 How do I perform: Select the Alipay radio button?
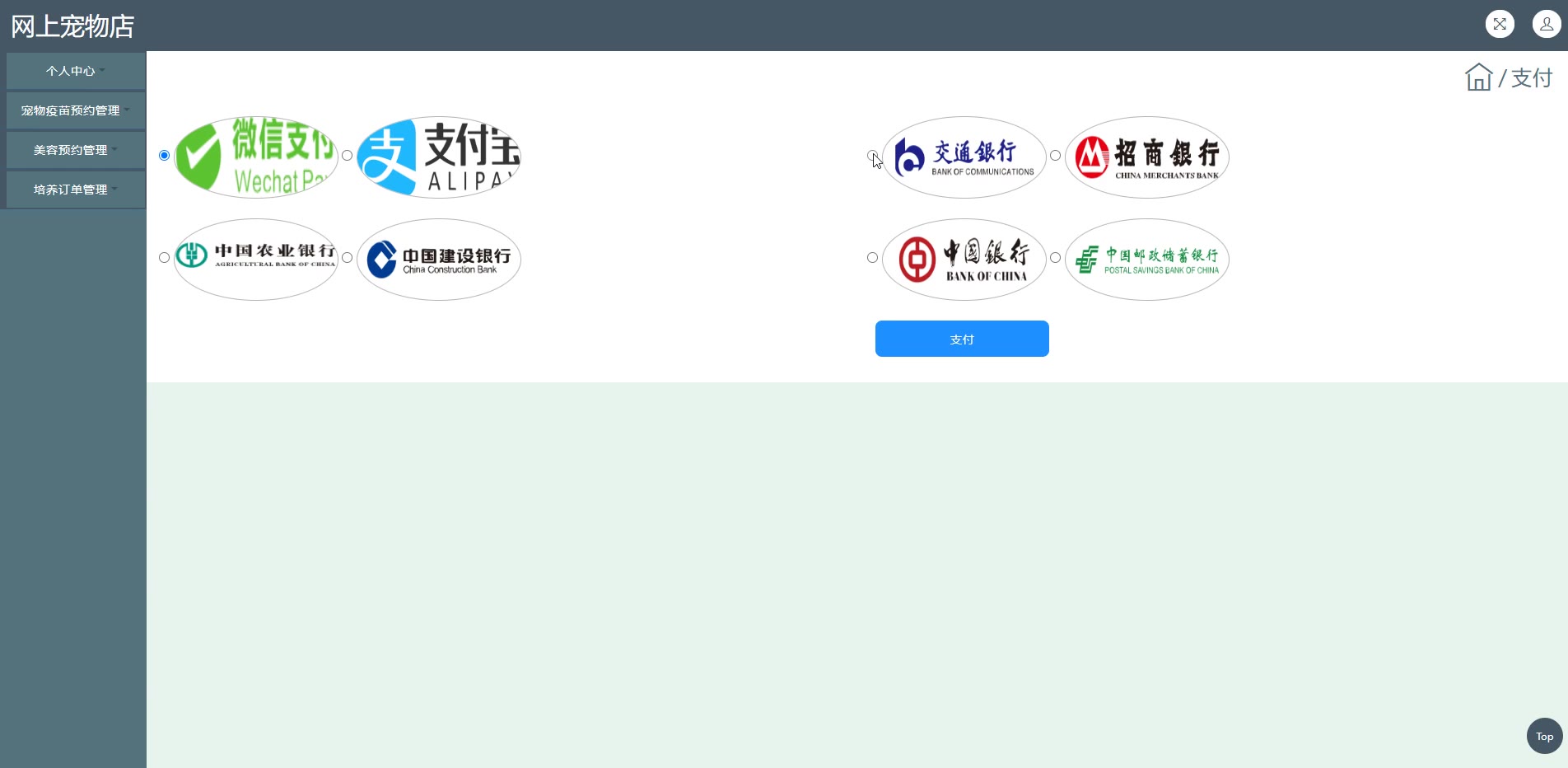click(x=347, y=155)
